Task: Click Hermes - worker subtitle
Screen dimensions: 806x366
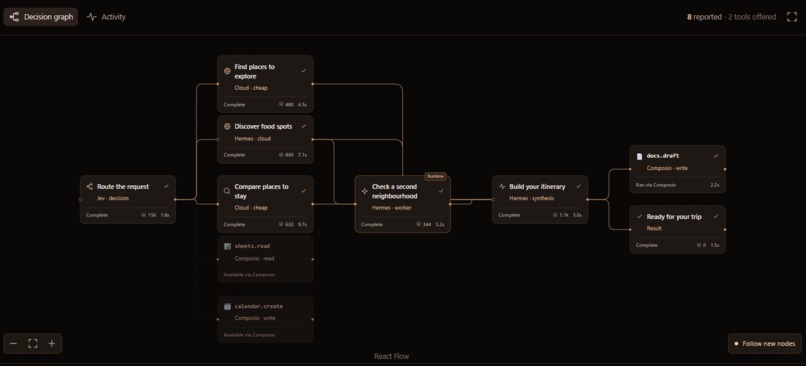Action: click(392, 208)
